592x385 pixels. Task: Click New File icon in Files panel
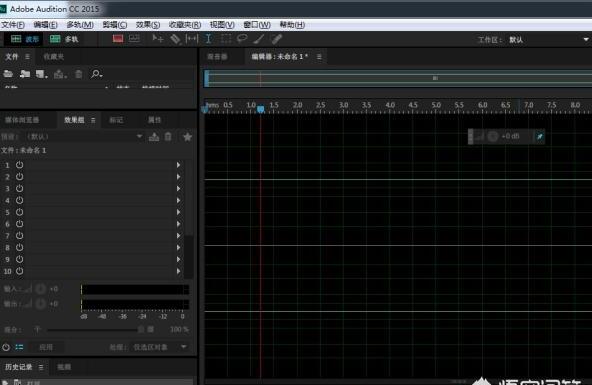tap(41, 74)
